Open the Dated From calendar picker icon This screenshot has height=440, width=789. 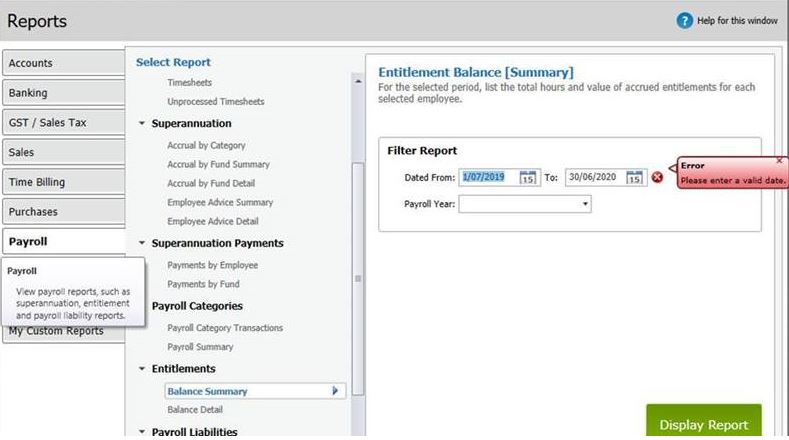529,178
